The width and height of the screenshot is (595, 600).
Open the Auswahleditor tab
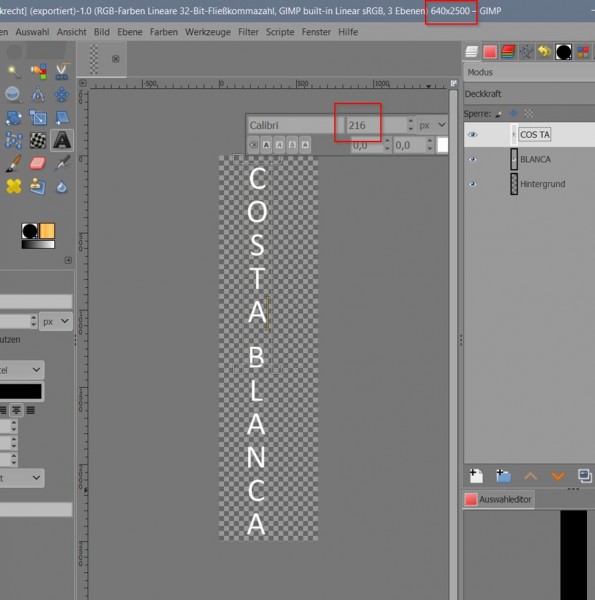[x=498, y=499]
